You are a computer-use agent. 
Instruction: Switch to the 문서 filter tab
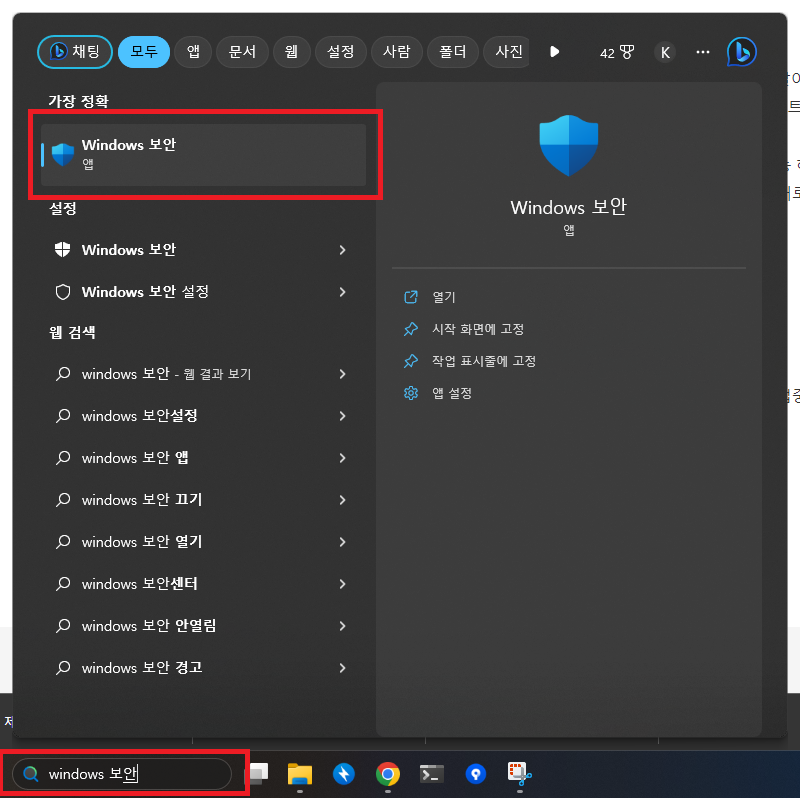click(242, 52)
